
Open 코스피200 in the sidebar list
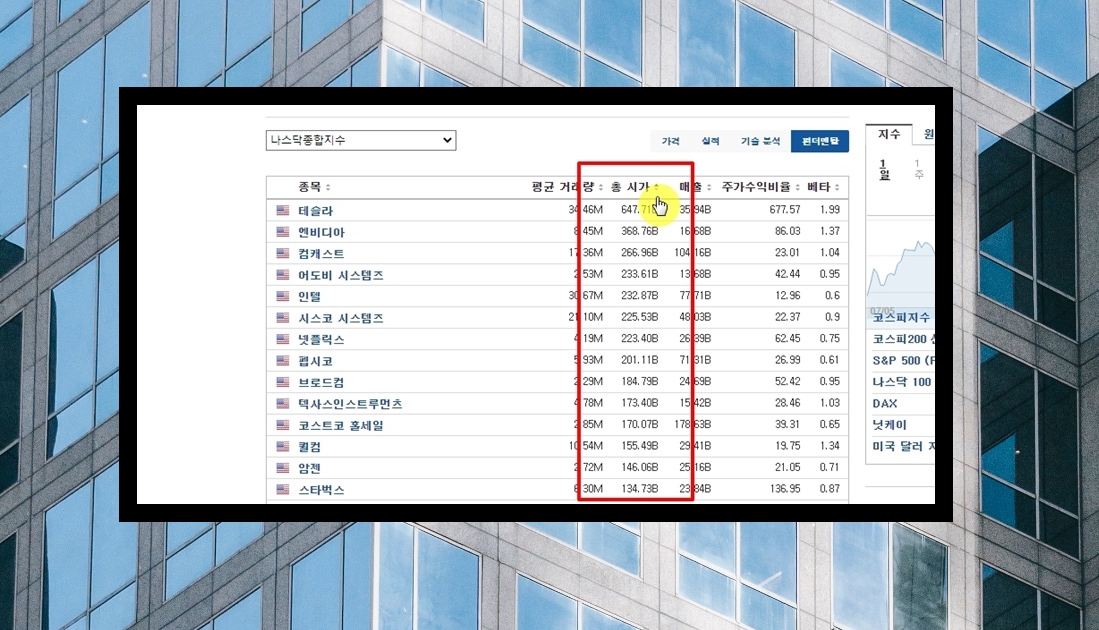pyautogui.click(x=903, y=339)
